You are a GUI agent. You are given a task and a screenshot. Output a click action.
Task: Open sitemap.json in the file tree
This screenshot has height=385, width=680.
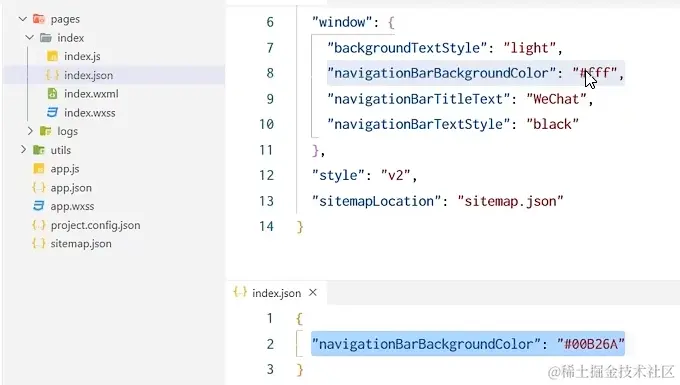click(x=81, y=244)
